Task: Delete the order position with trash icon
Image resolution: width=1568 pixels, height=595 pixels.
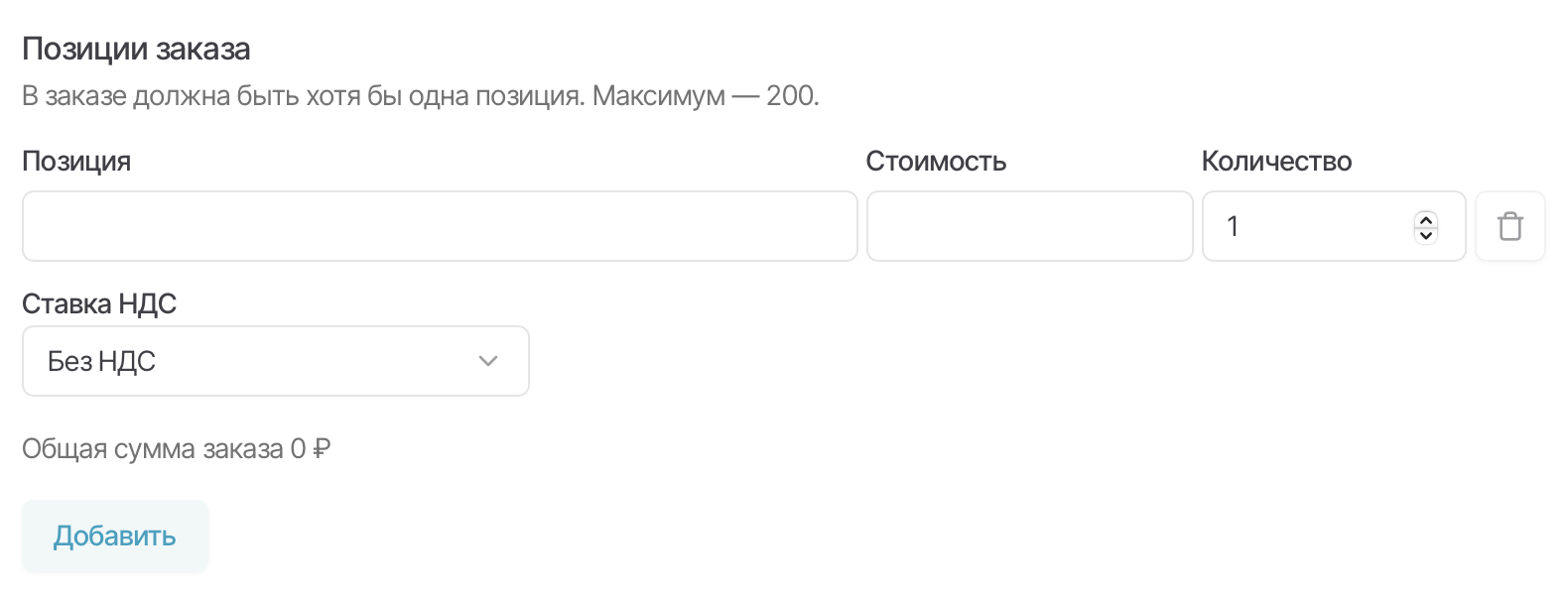Action: (x=1509, y=226)
